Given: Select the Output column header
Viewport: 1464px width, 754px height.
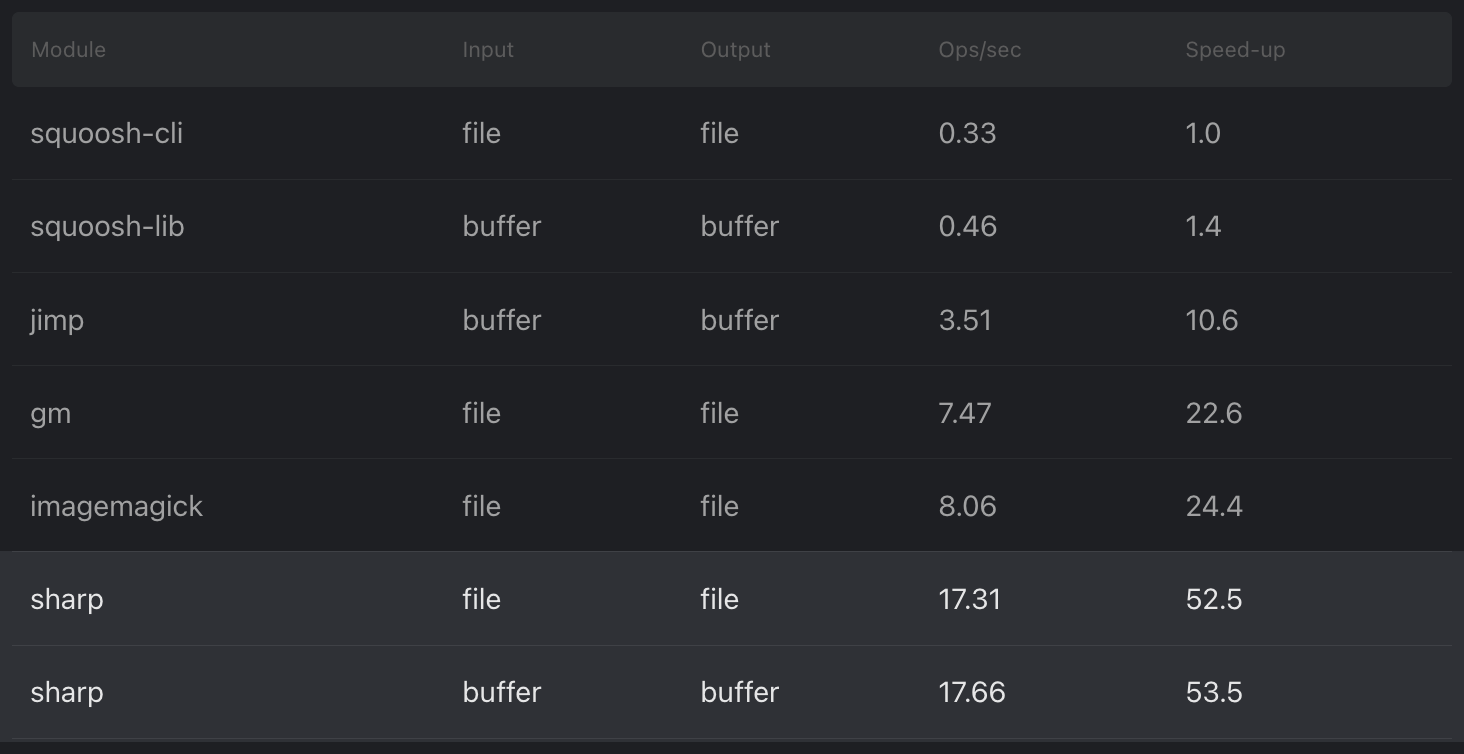Looking at the screenshot, I should coord(735,50).
